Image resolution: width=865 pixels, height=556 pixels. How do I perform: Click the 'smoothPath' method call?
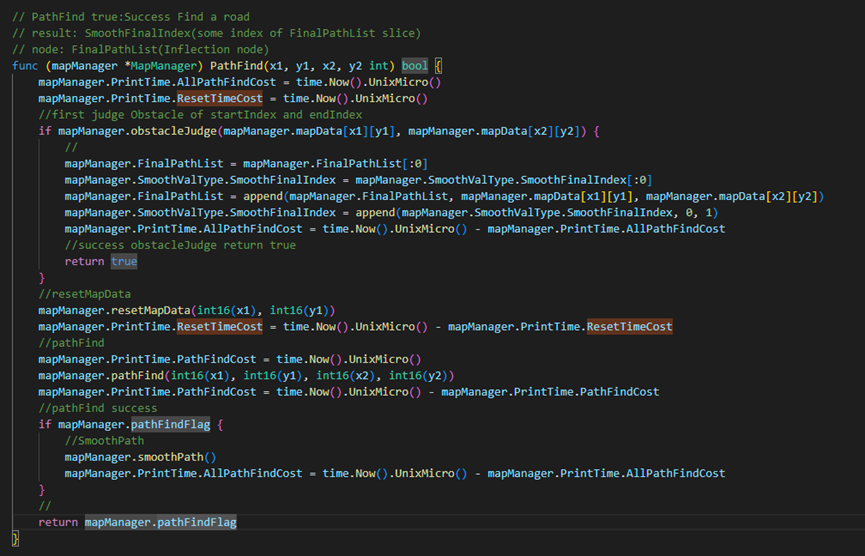pyautogui.click(x=170, y=457)
